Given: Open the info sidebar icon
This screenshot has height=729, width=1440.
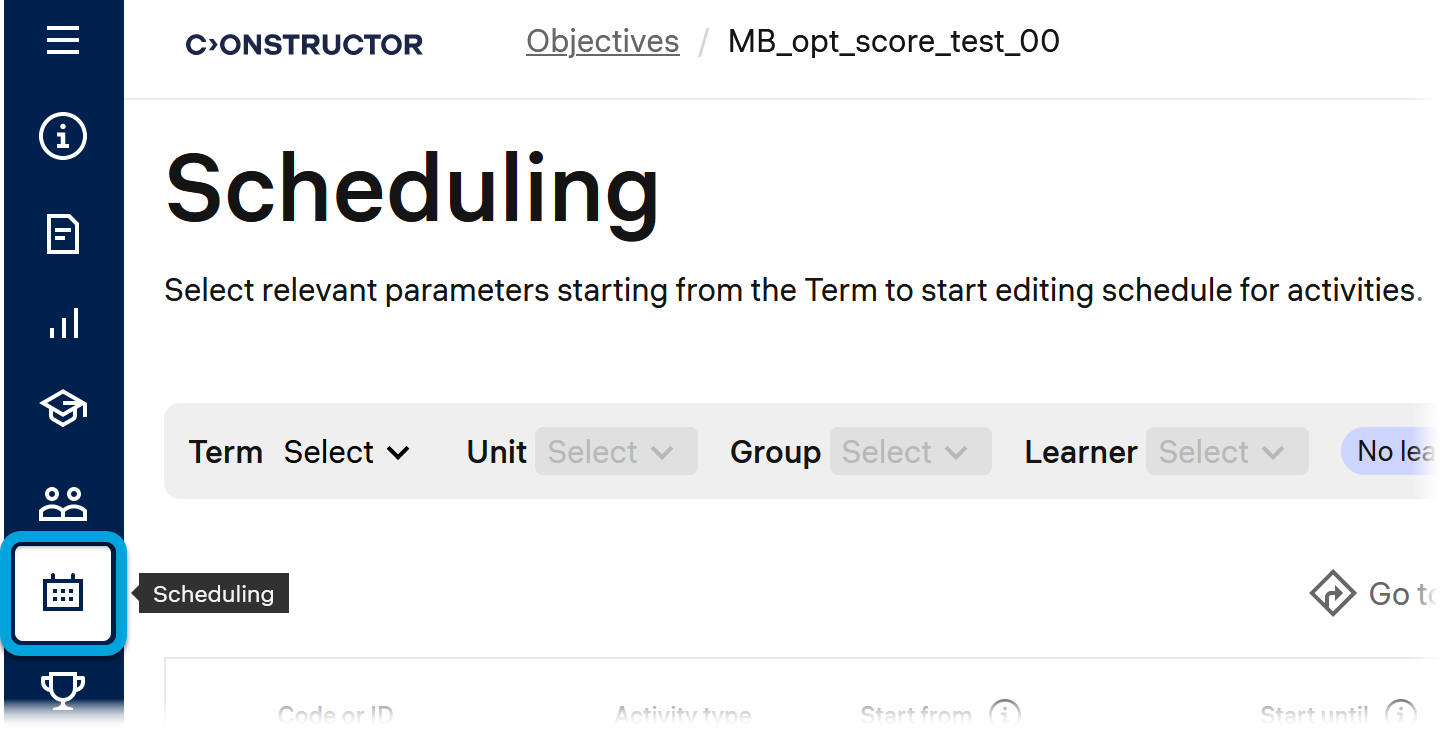Looking at the screenshot, I should pos(63,136).
